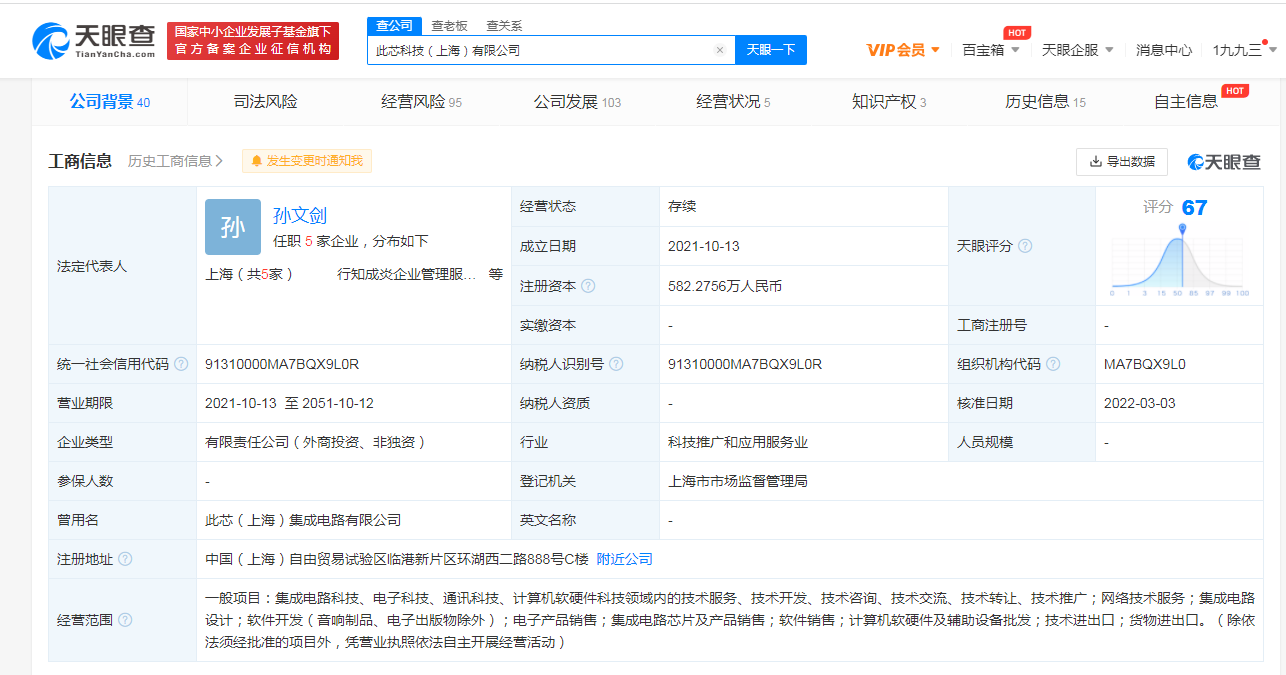Click the Tianyancha logo at top left

[x=94, y=41]
